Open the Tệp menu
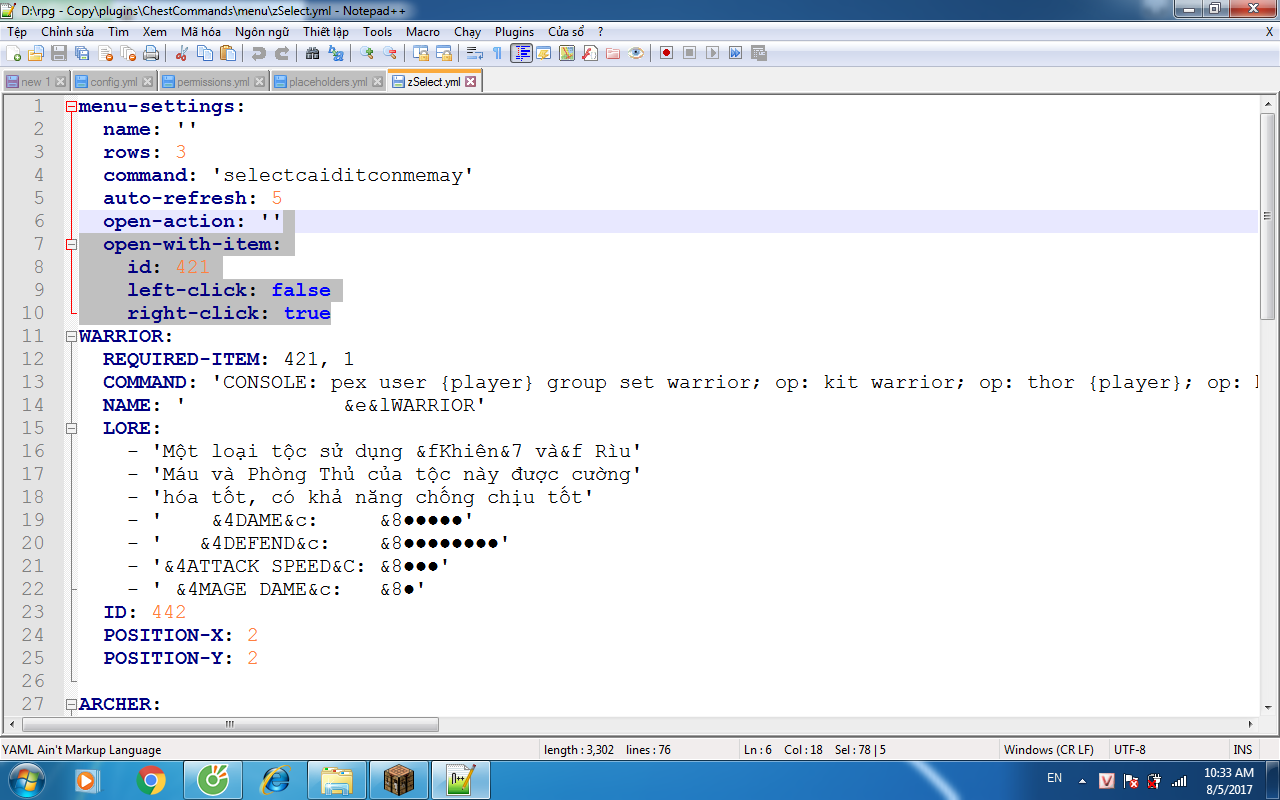Image resolution: width=1280 pixels, height=800 pixels. (17, 32)
